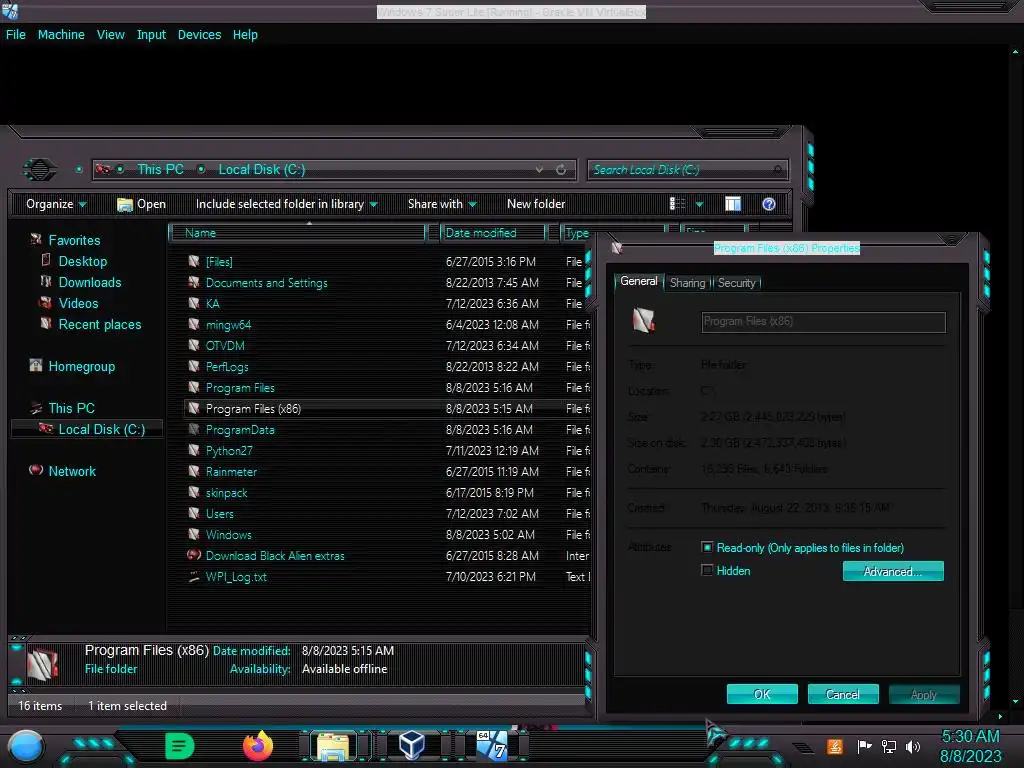Click the refresh icon in address bar
The height and width of the screenshot is (768, 1024).
pyautogui.click(x=561, y=170)
